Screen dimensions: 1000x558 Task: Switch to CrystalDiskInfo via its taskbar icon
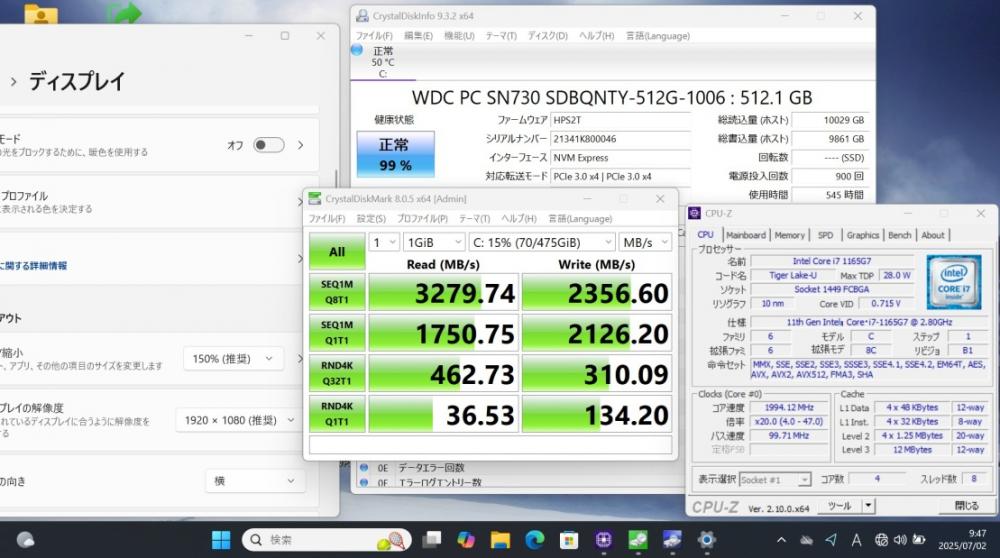pyautogui.click(x=672, y=540)
